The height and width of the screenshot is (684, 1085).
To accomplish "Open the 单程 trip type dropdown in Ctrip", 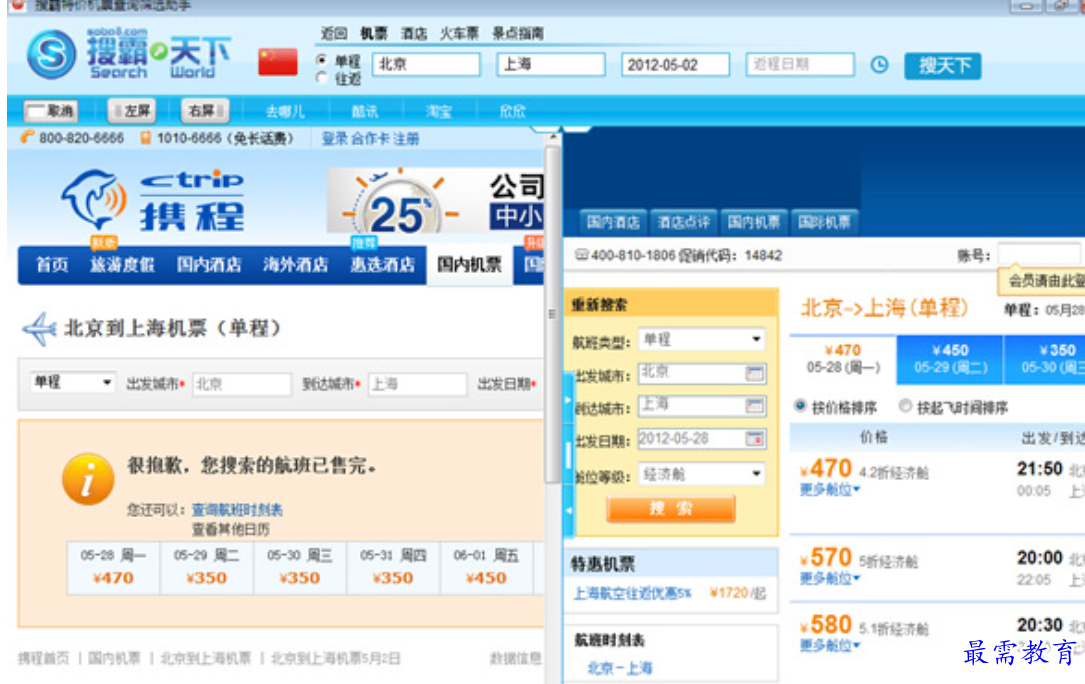I will point(73,382).
